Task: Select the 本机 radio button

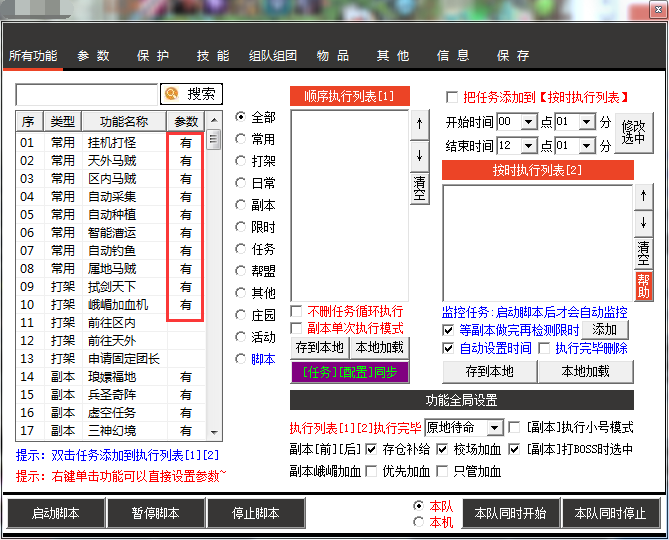Action: tap(419, 522)
